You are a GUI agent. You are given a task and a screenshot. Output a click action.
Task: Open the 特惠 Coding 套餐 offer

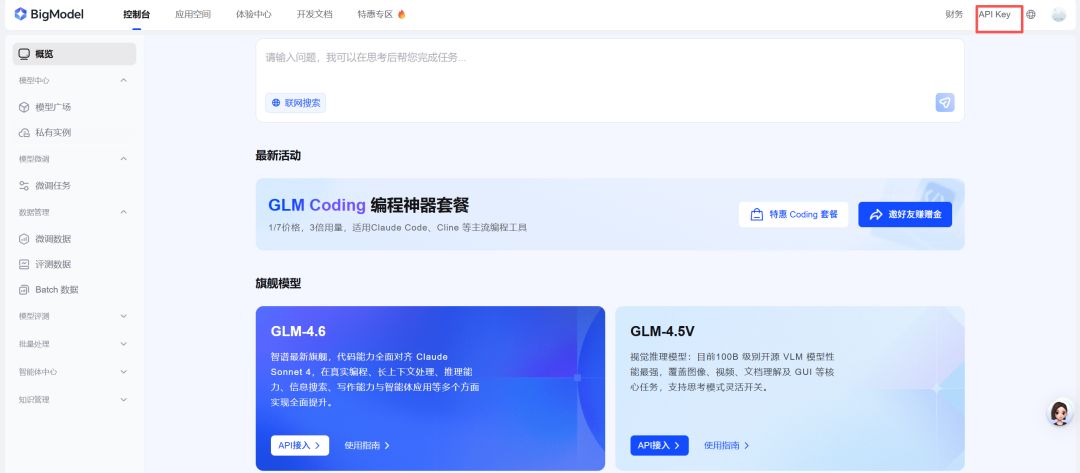coord(793,214)
